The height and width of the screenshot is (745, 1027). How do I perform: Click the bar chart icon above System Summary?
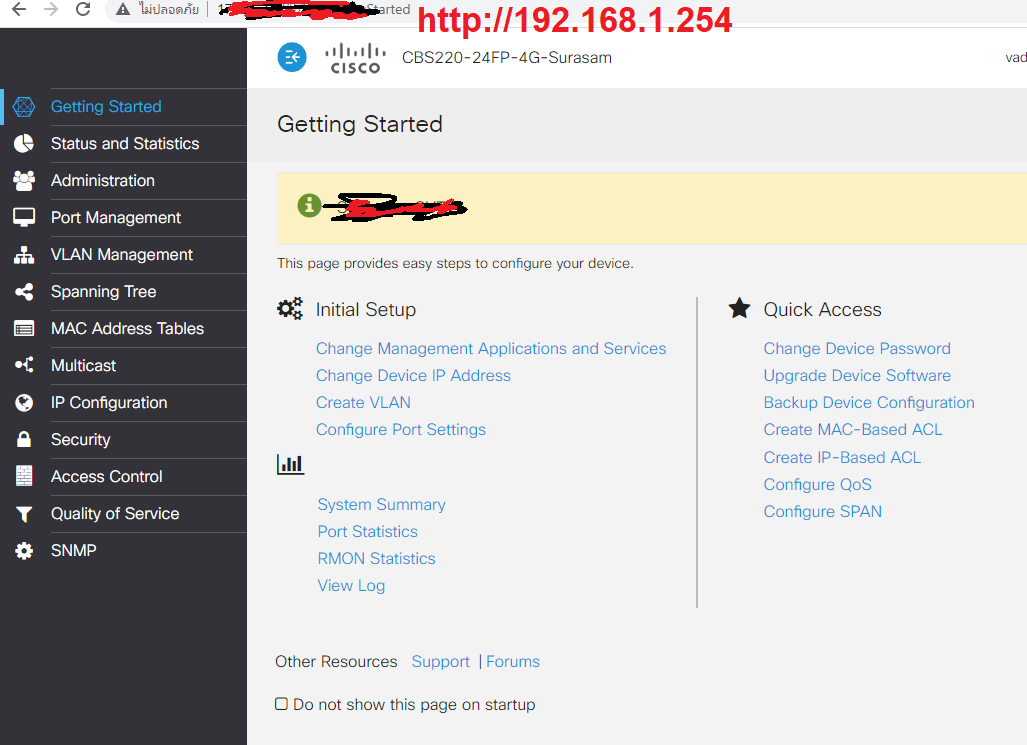click(290, 463)
